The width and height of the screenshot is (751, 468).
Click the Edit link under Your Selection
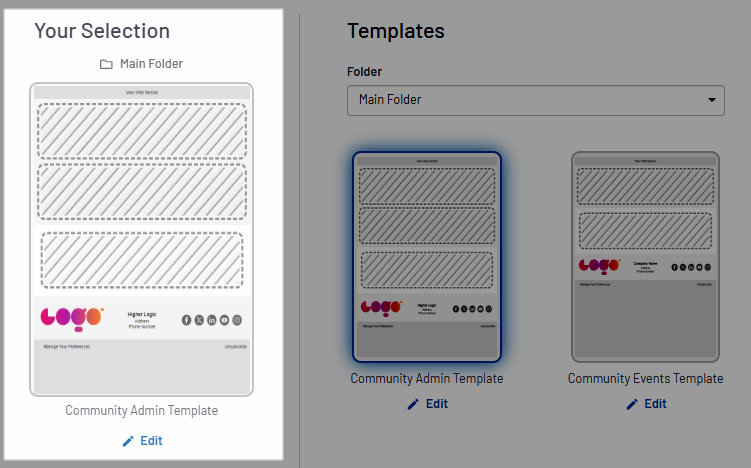point(151,441)
